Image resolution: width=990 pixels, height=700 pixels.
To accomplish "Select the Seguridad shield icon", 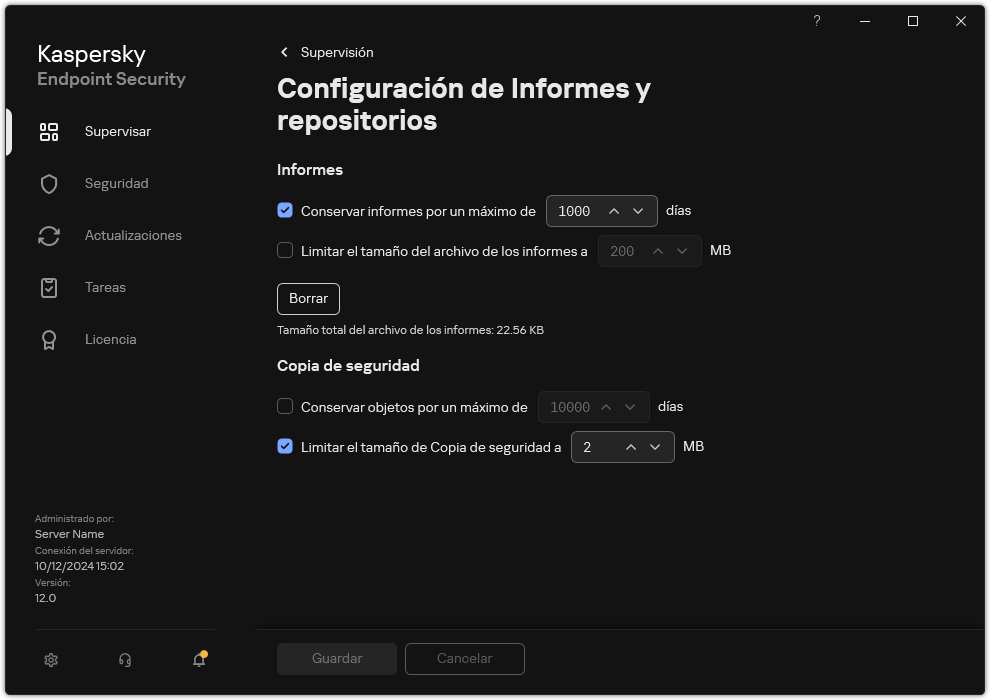I will pos(49,183).
